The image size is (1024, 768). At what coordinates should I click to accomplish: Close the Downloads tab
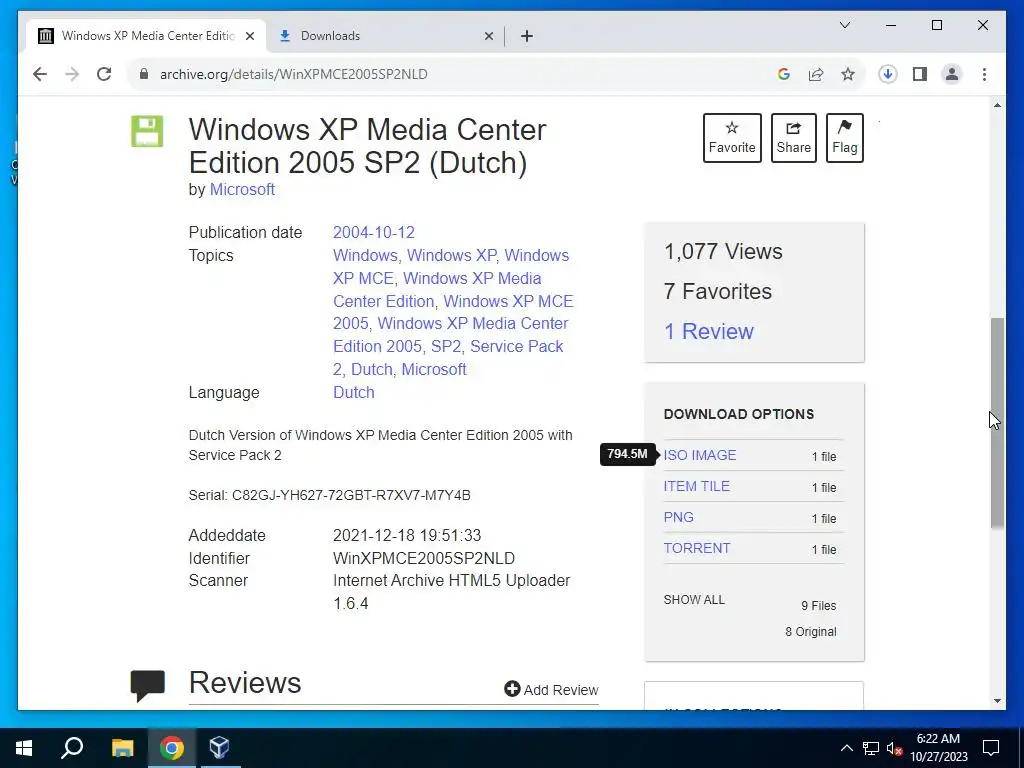(488, 36)
